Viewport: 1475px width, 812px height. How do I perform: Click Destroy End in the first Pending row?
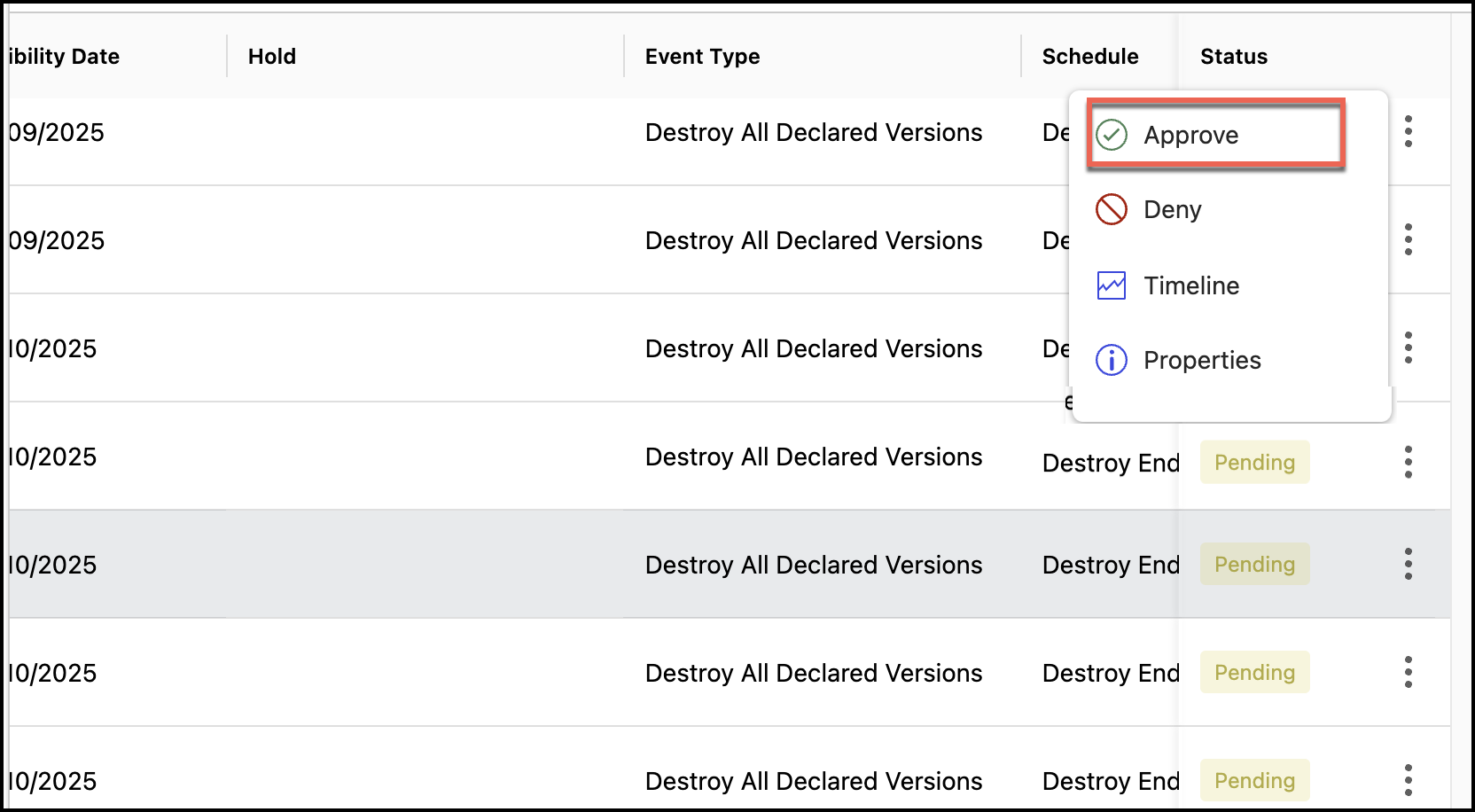tap(1110, 463)
